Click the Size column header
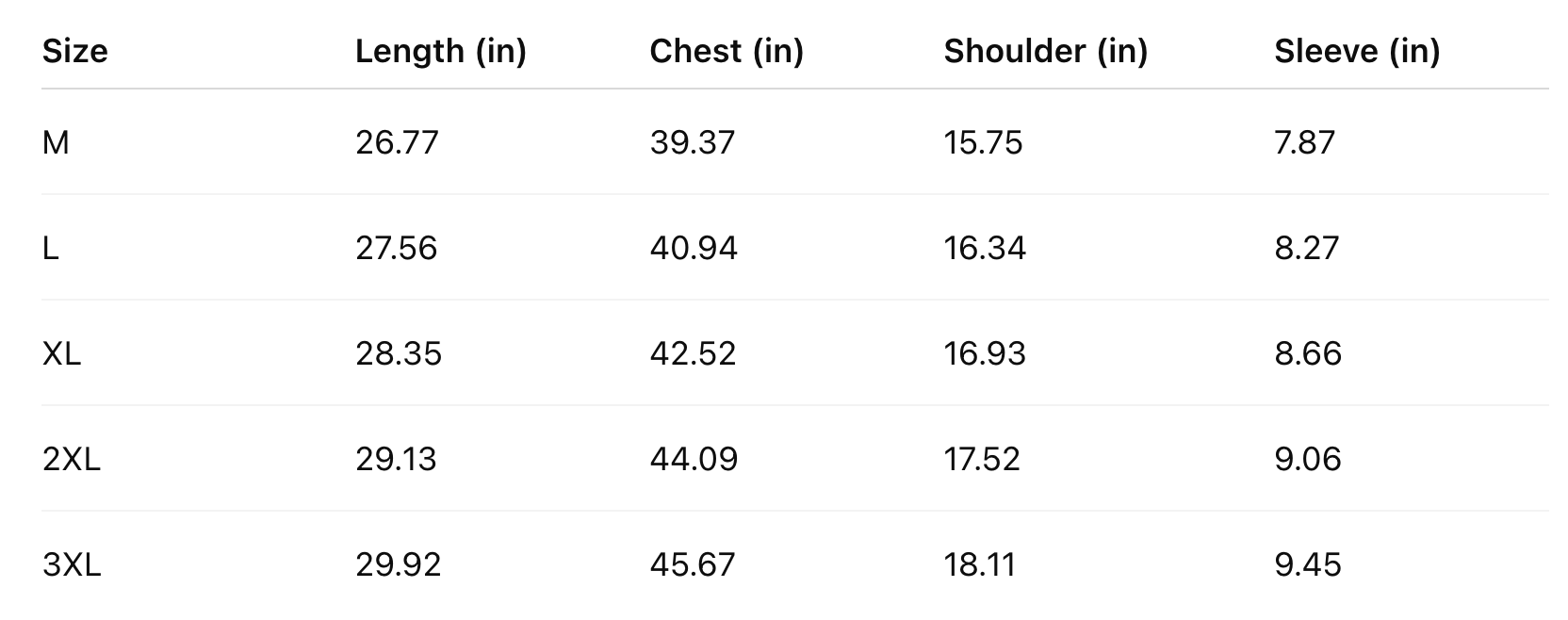This screenshot has width=1568, height=620. coord(75,51)
